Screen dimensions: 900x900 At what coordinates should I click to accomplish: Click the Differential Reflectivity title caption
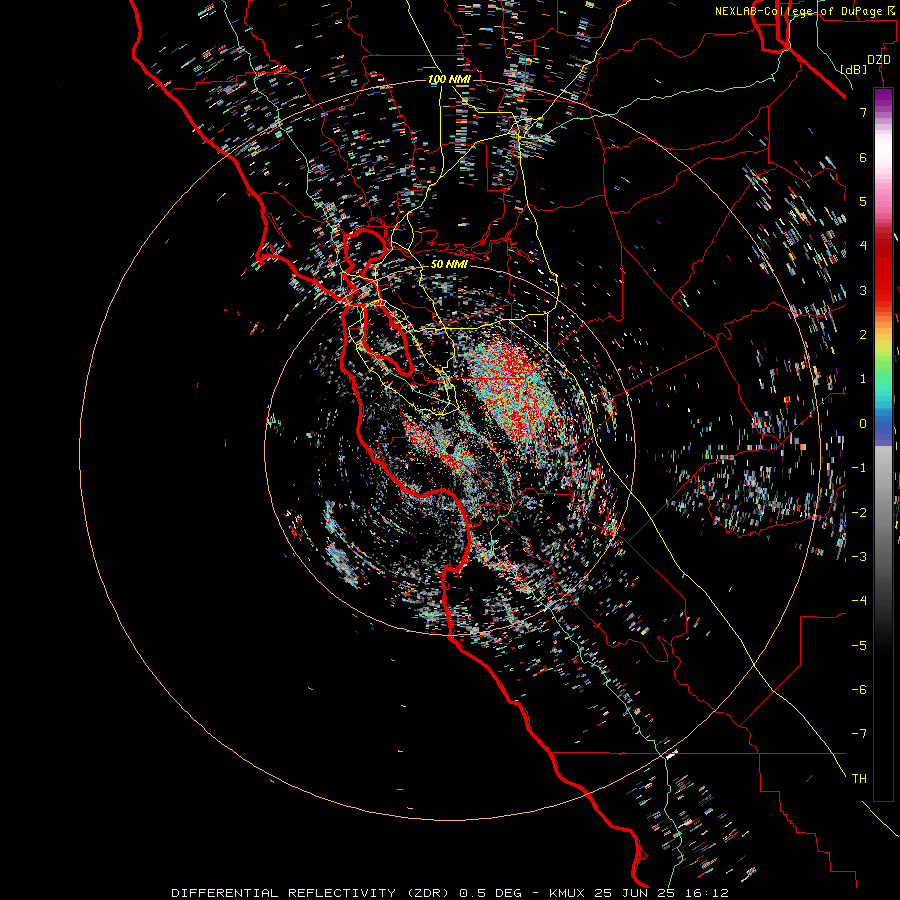click(x=450, y=893)
